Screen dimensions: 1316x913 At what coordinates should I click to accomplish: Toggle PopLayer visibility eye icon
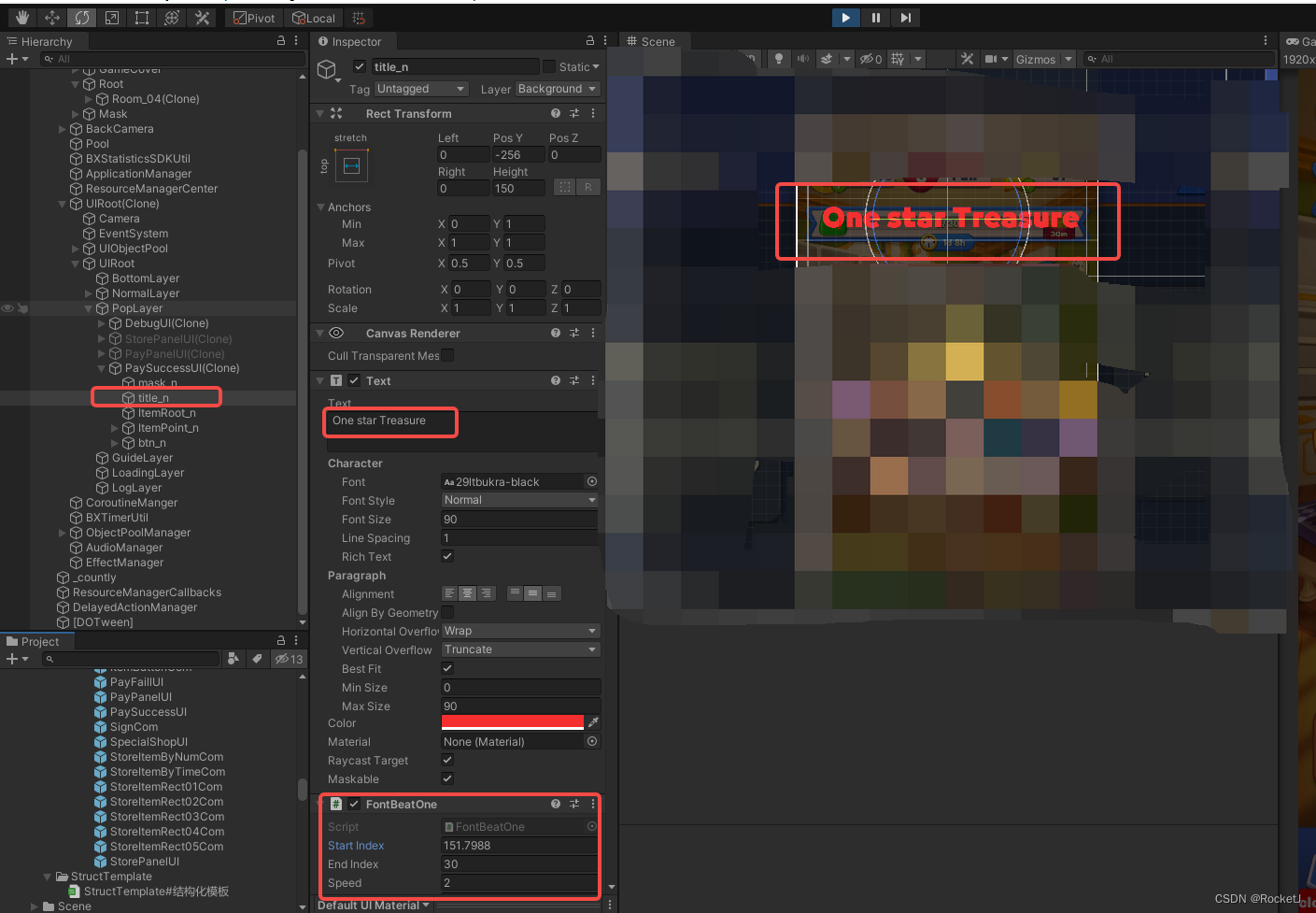(x=7, y=308)
